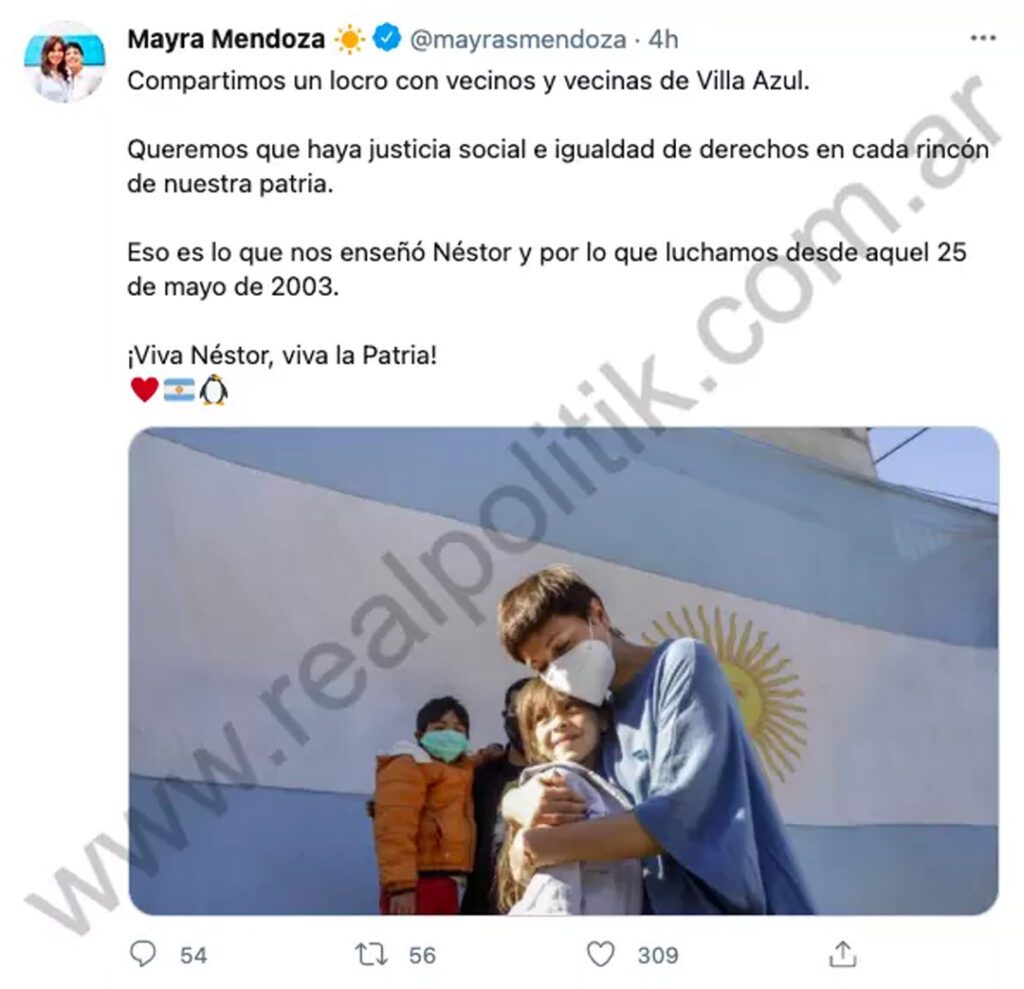Click the Mayra Mendoza display name
Viewport: 1024px width, 989px height.
point(226,39)
